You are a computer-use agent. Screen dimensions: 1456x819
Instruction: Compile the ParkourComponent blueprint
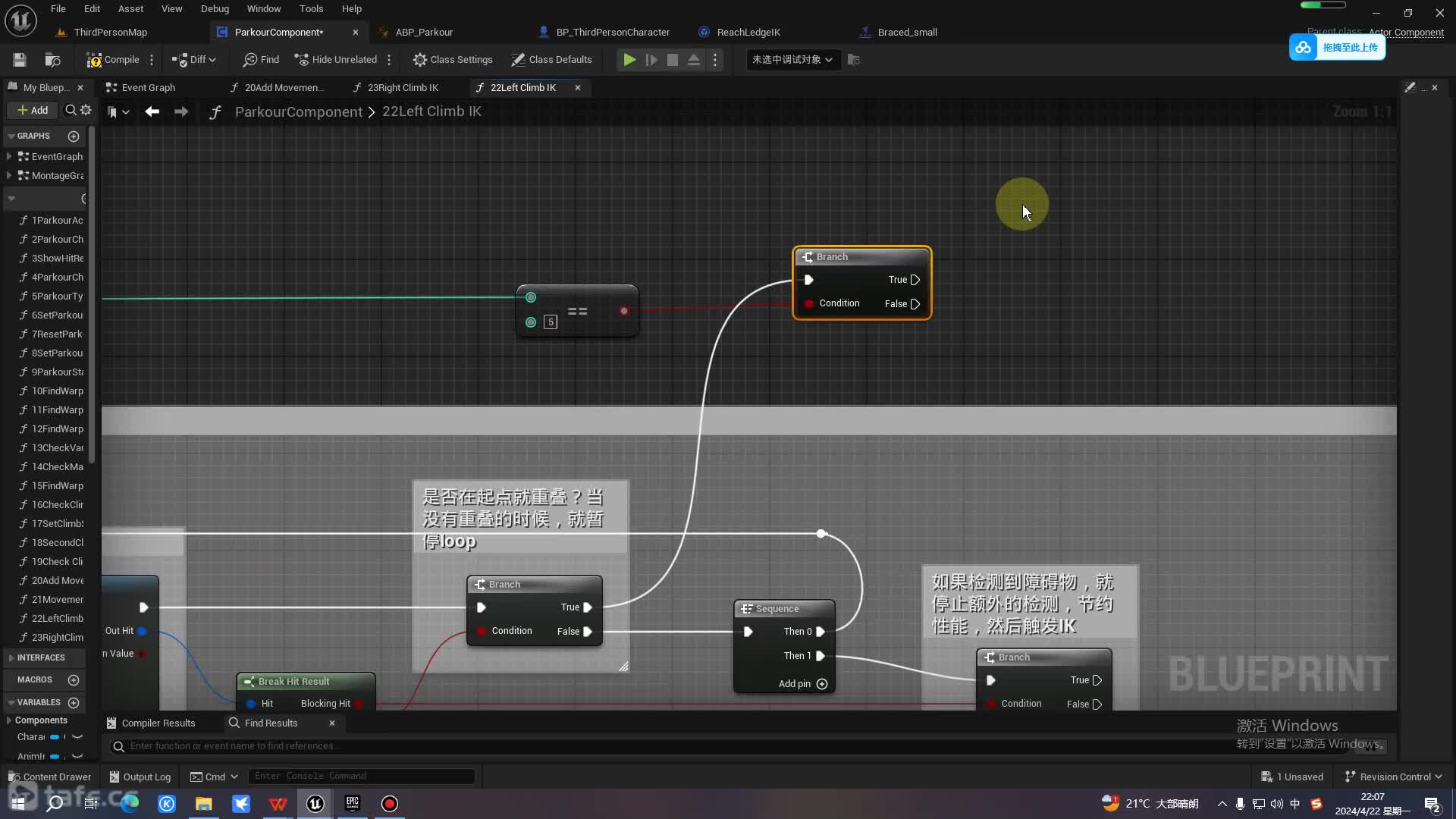(113, 60)
